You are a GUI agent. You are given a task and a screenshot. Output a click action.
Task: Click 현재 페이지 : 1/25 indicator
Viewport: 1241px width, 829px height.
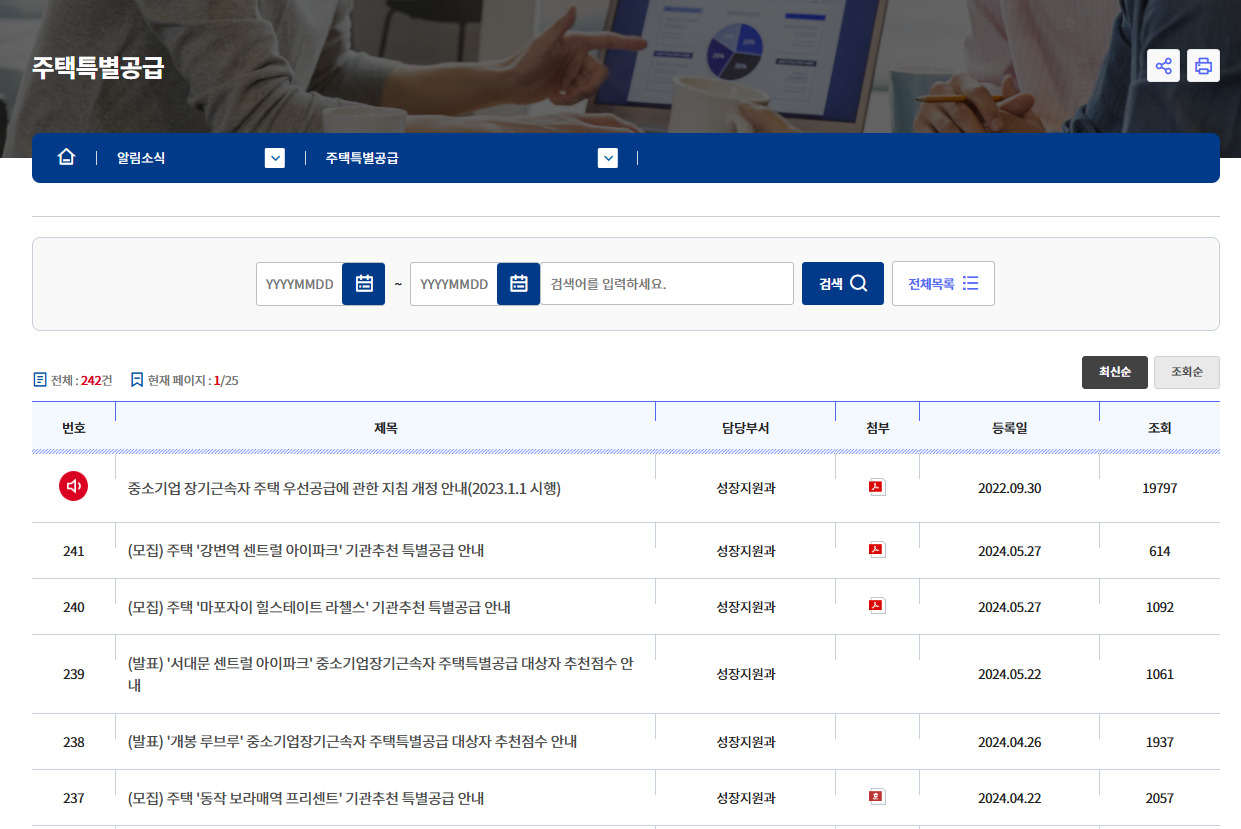184,380
